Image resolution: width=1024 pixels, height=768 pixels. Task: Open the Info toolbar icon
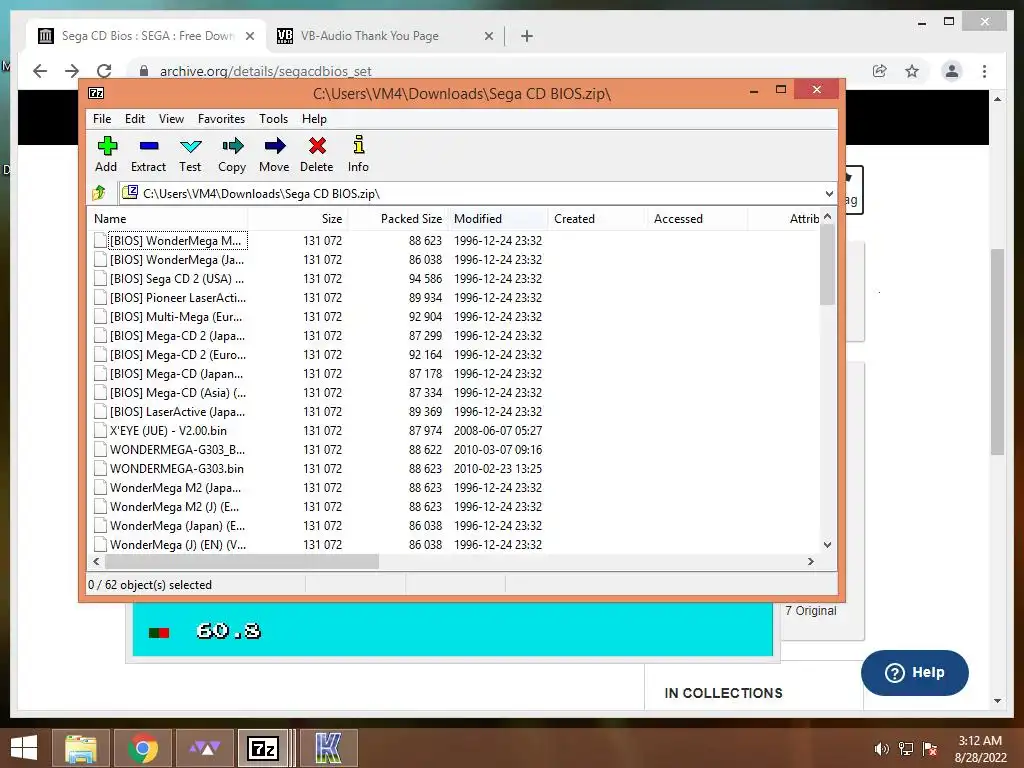point(358,154)
